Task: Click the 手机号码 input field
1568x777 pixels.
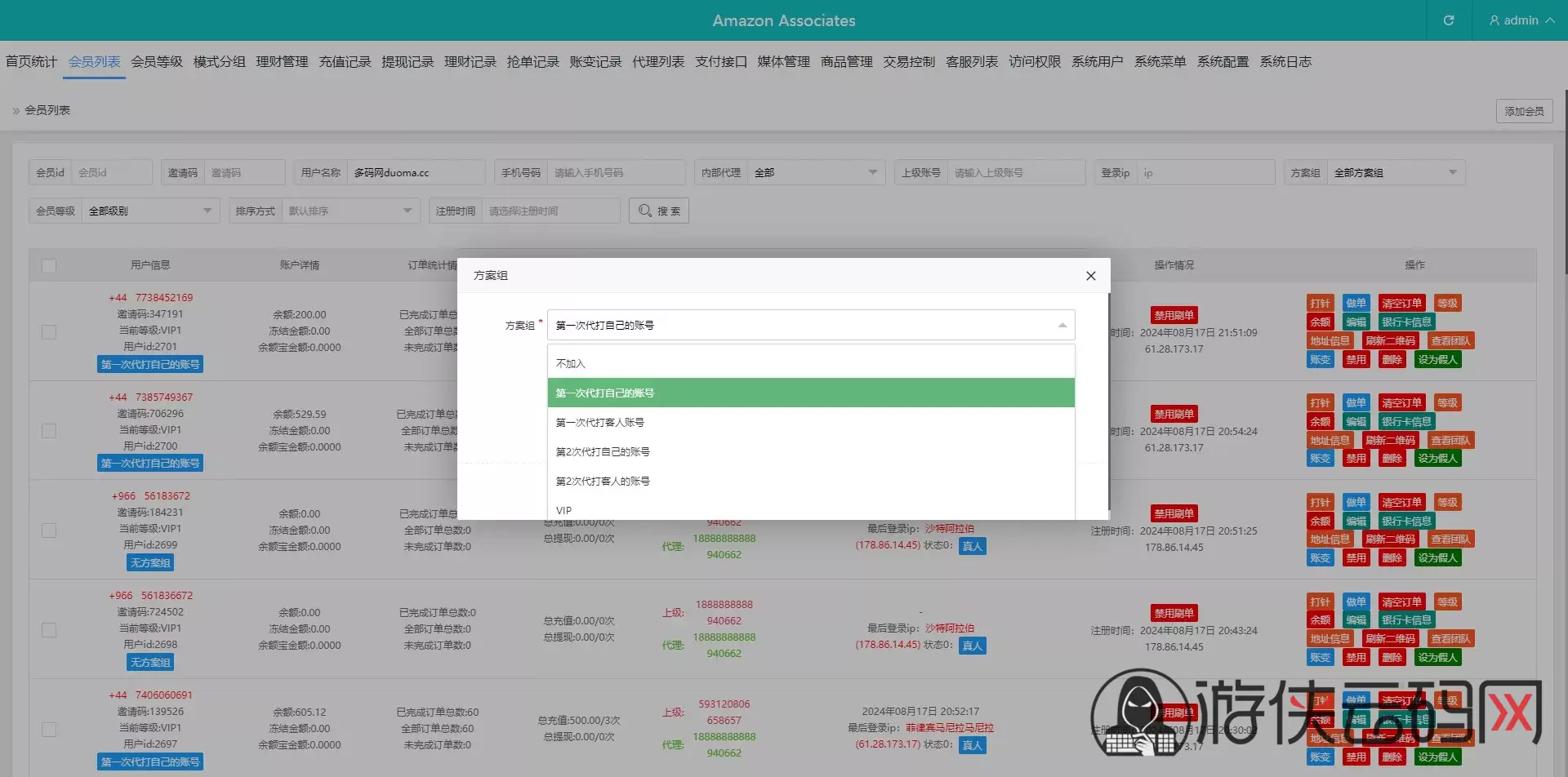Action: [616, 173]
